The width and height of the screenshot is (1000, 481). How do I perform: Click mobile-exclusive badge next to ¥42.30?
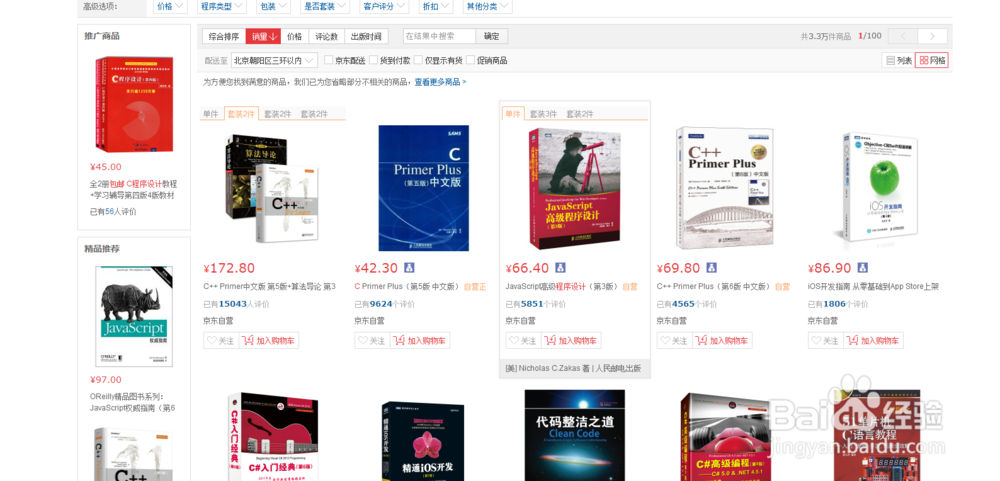point(409,268)
